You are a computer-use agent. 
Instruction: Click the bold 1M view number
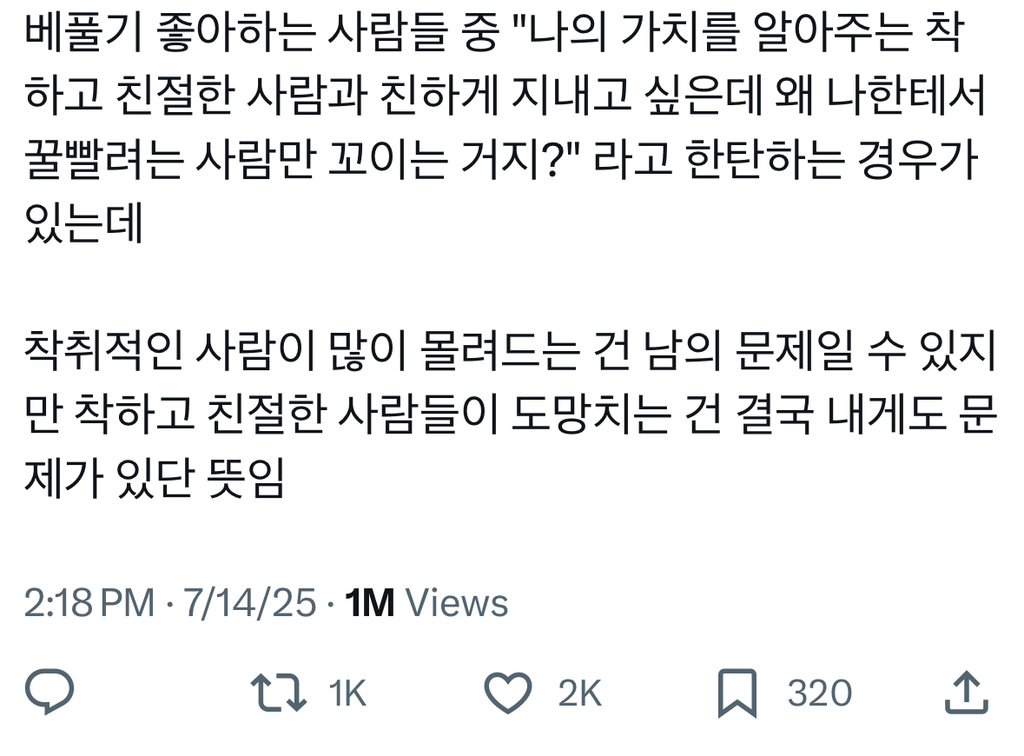click(370, 603)
